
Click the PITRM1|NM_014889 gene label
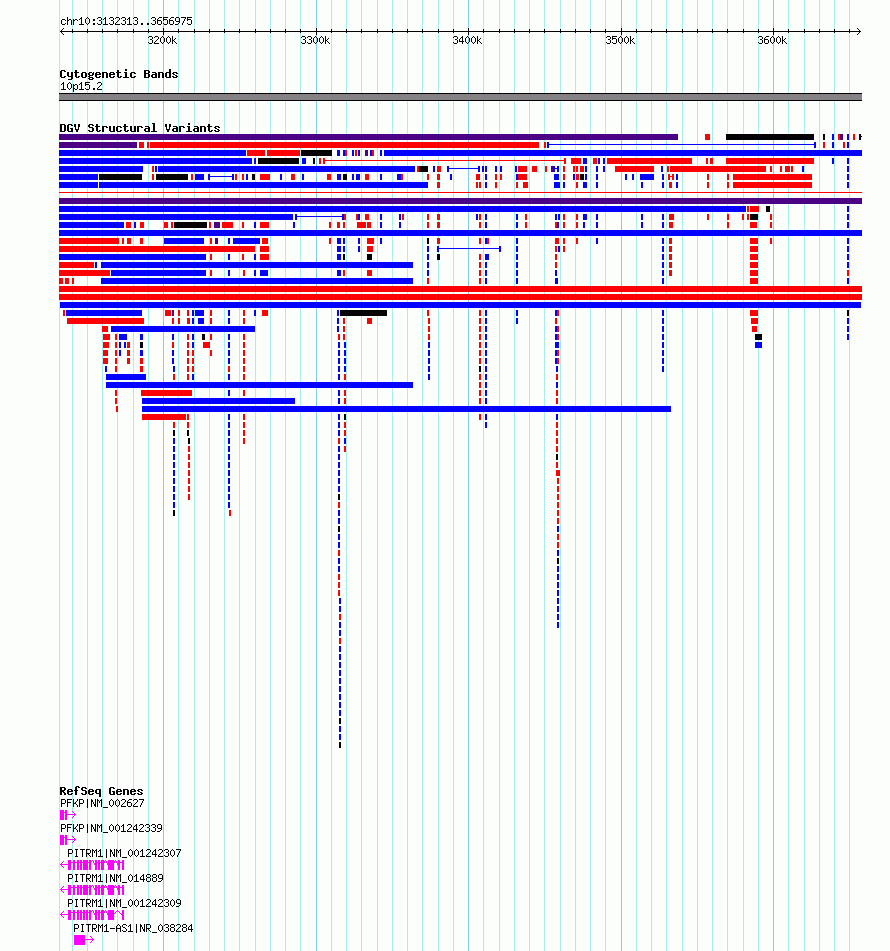click(115, 878)
